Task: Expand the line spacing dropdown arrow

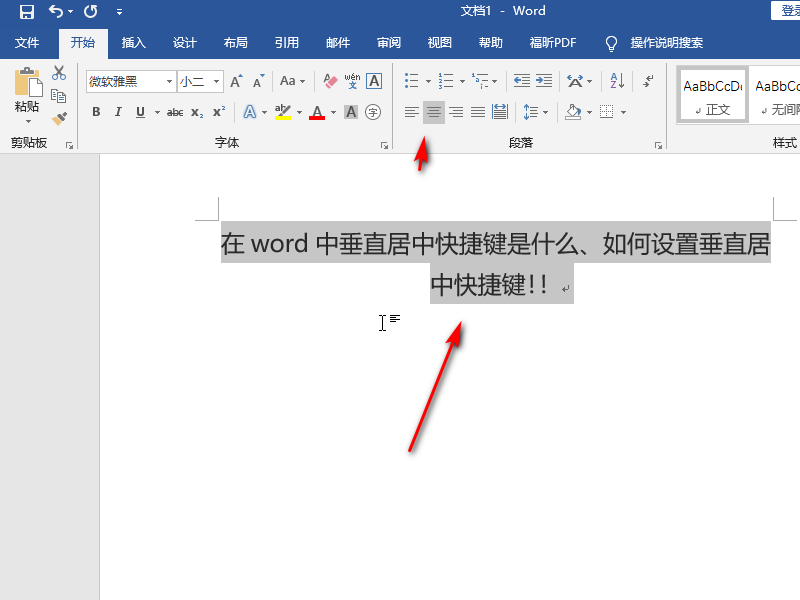Action: click(x=545, y=112)
